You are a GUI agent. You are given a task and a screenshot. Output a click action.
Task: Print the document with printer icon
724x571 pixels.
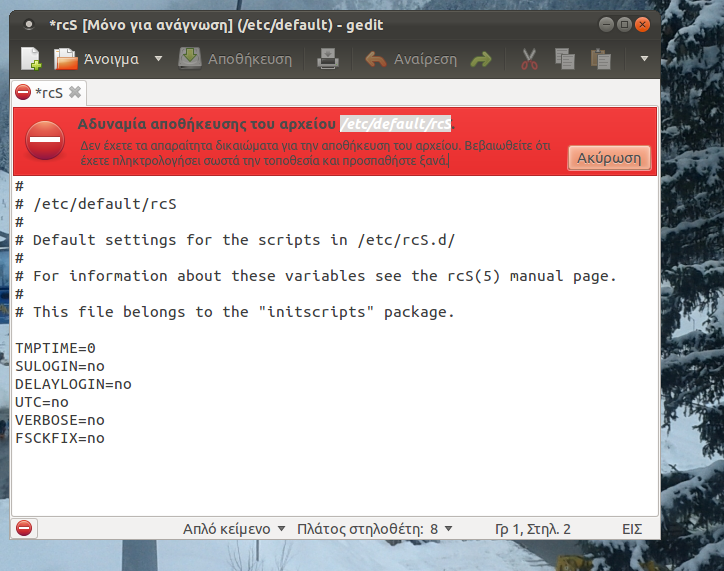tap(328, 59)
